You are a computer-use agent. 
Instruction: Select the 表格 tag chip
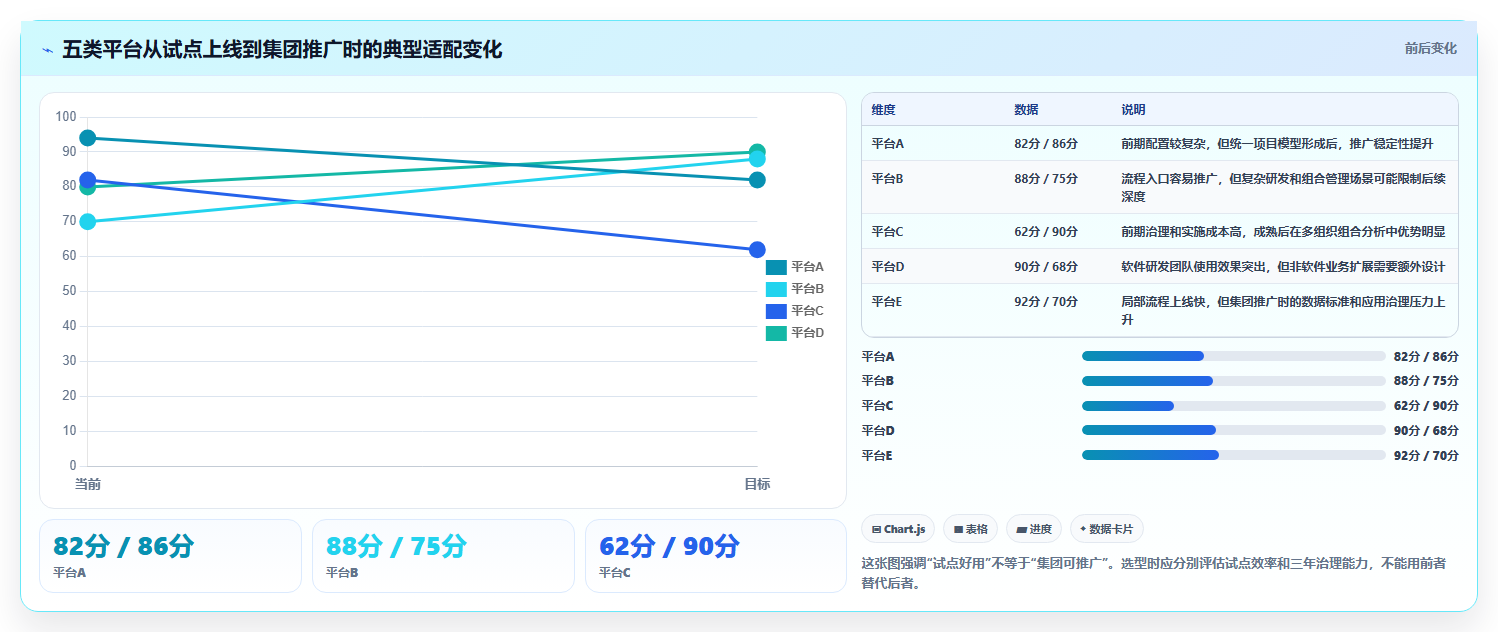click(x=970, y=529)
